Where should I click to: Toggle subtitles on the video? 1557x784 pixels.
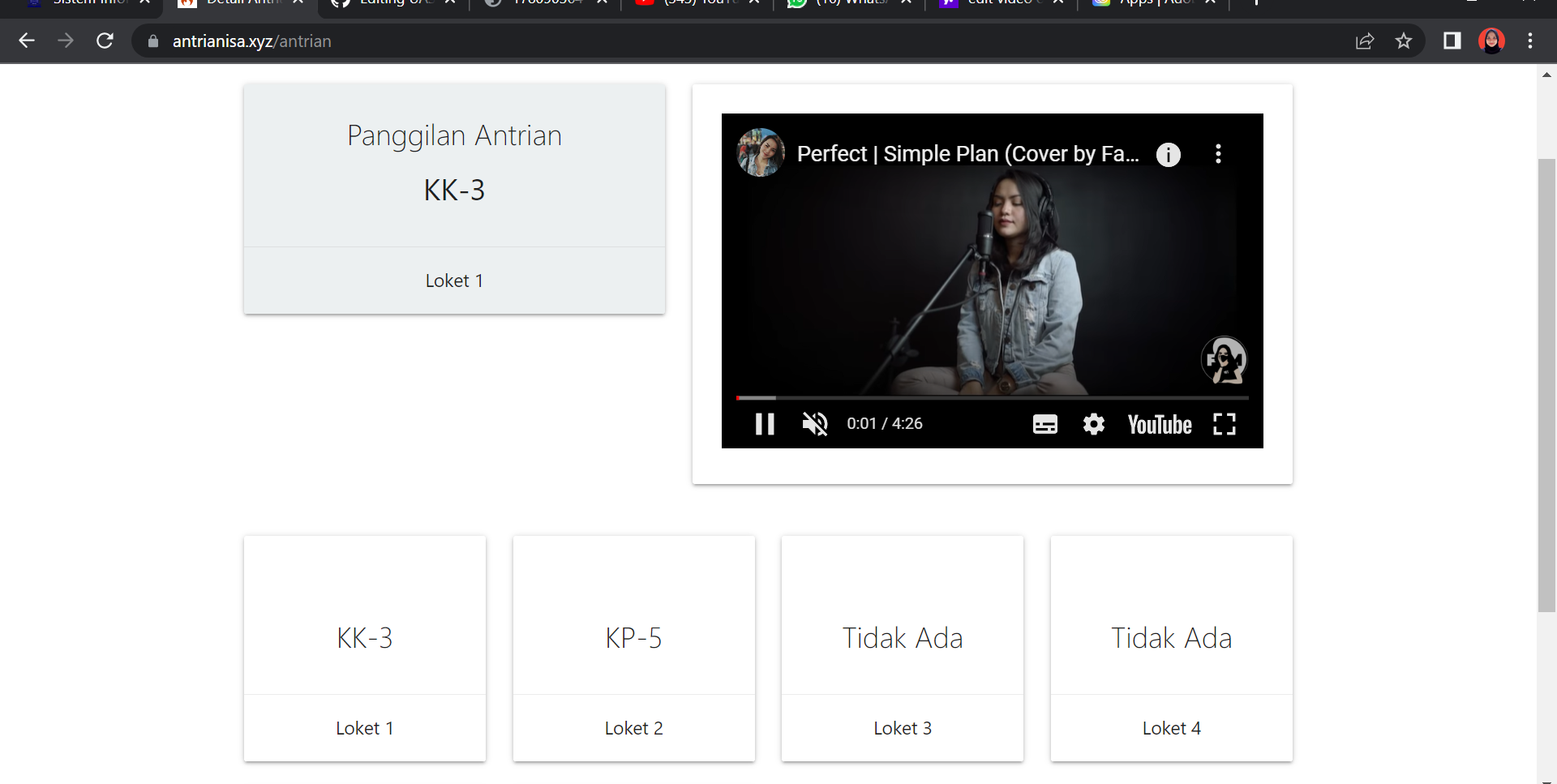pos(1045,424)
